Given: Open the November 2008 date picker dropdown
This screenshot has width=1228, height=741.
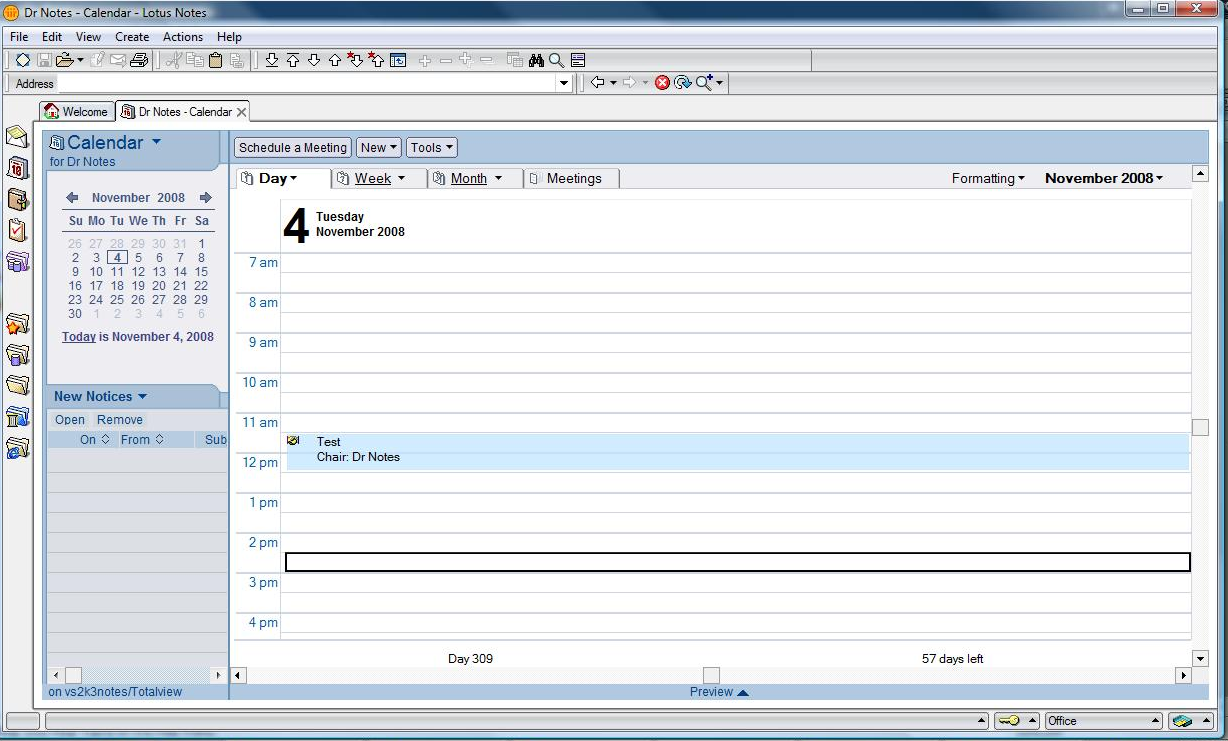Looking at the screenshot, I should 1104,178.
